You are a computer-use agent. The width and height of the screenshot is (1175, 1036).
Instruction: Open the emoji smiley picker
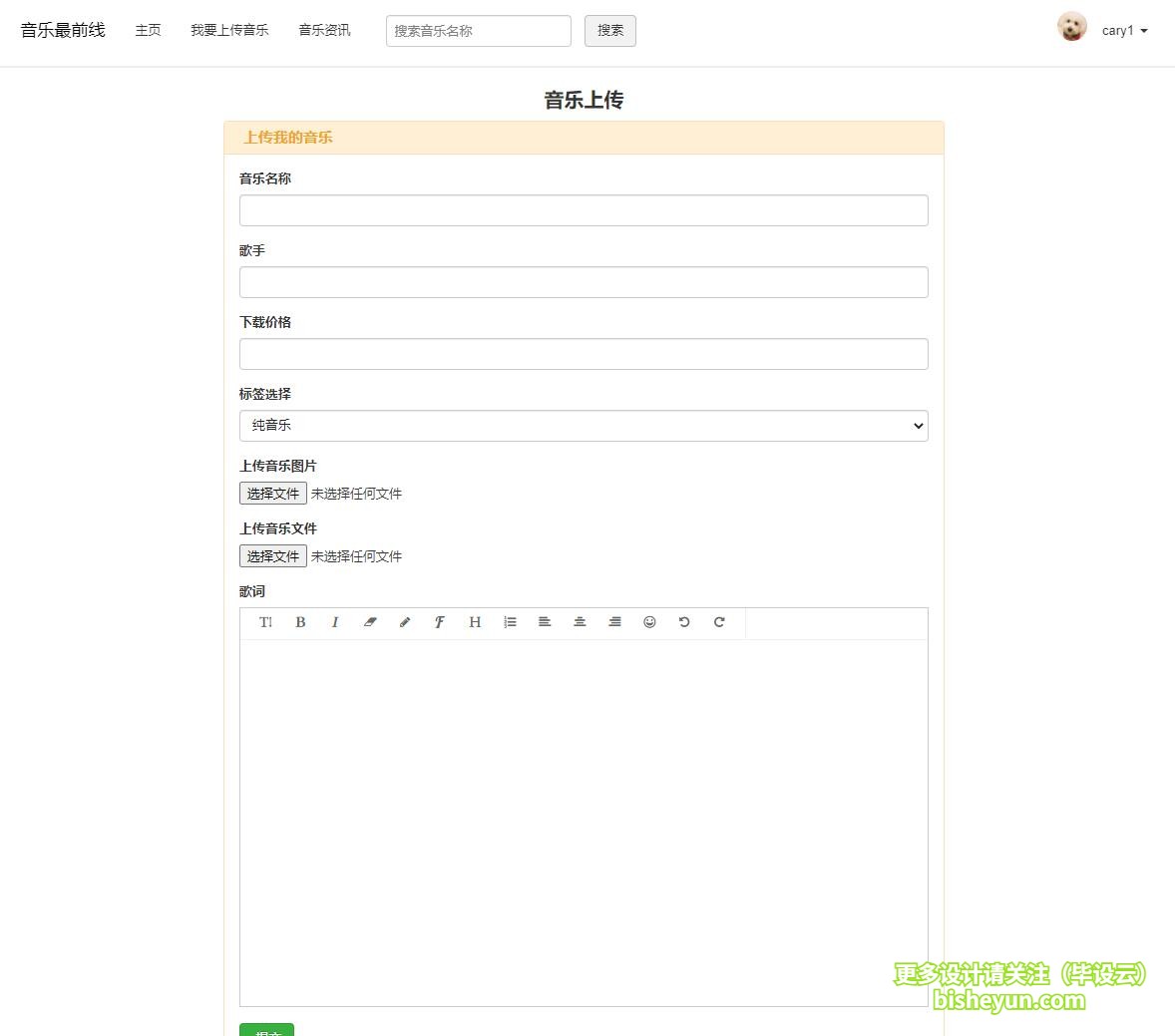(649, 622)
